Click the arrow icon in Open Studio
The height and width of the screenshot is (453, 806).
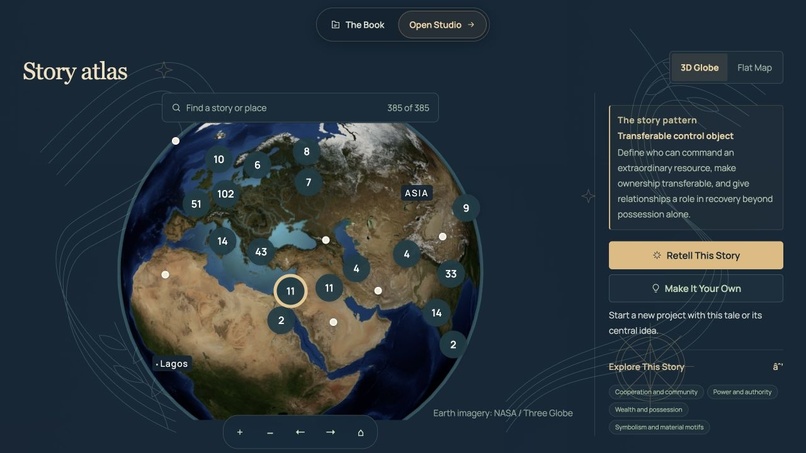(x=471, y=25)
